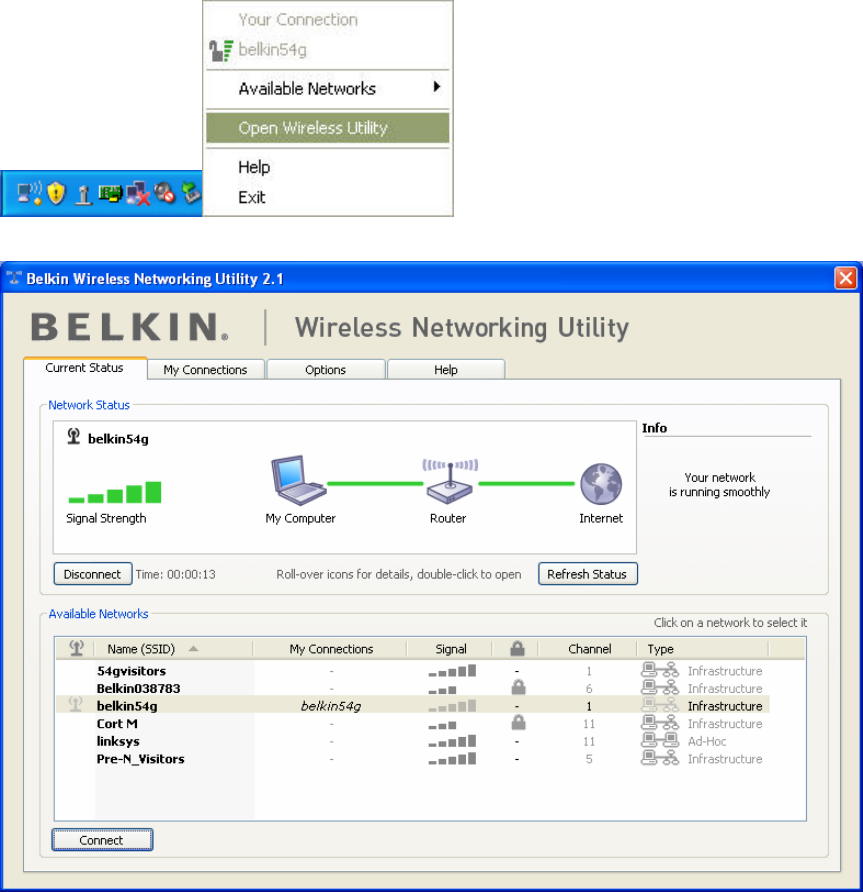
Task: Select the Belkin038783 network
Action: 138,688
